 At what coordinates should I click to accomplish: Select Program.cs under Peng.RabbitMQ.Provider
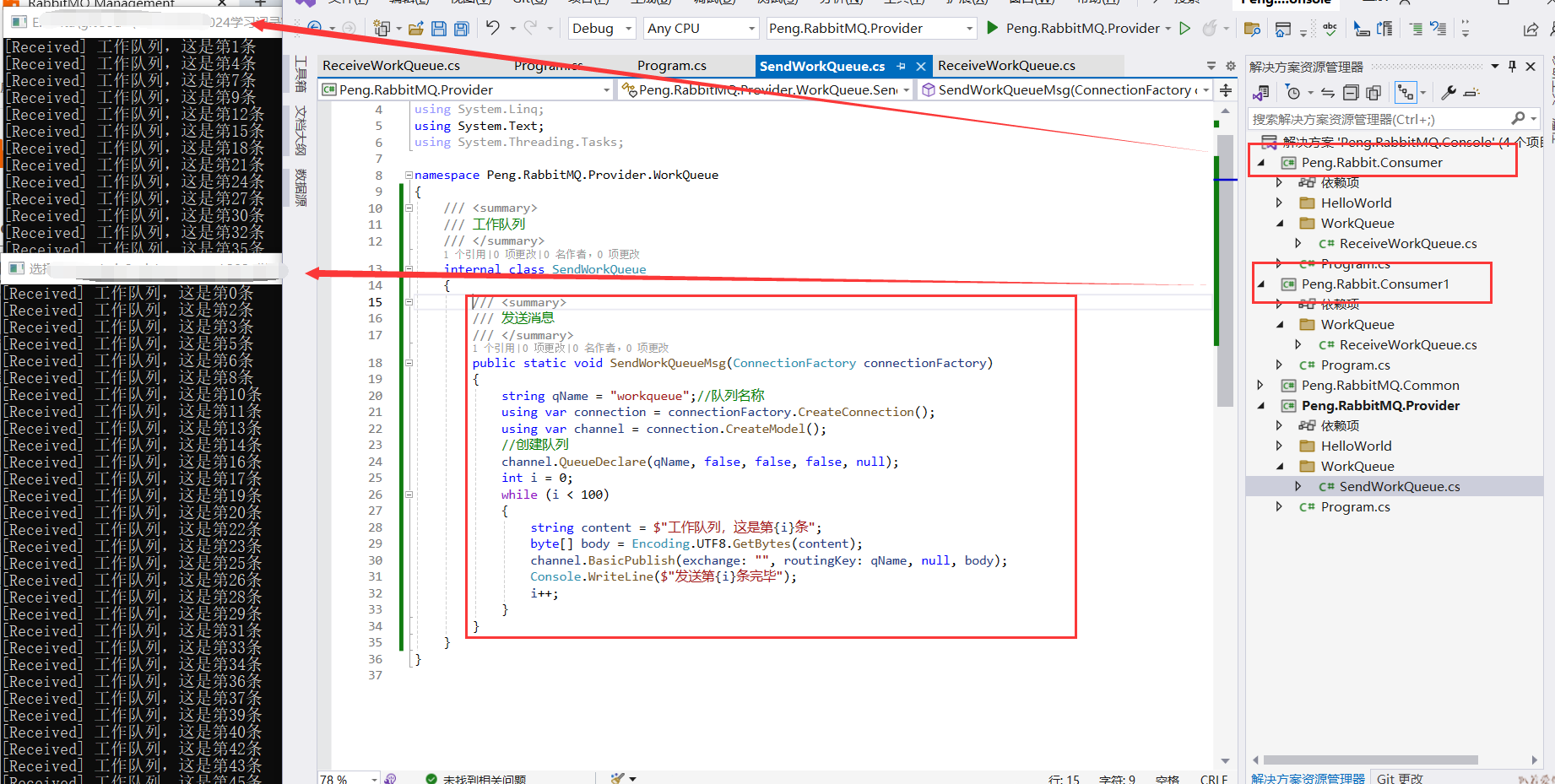click(1356, 507)
